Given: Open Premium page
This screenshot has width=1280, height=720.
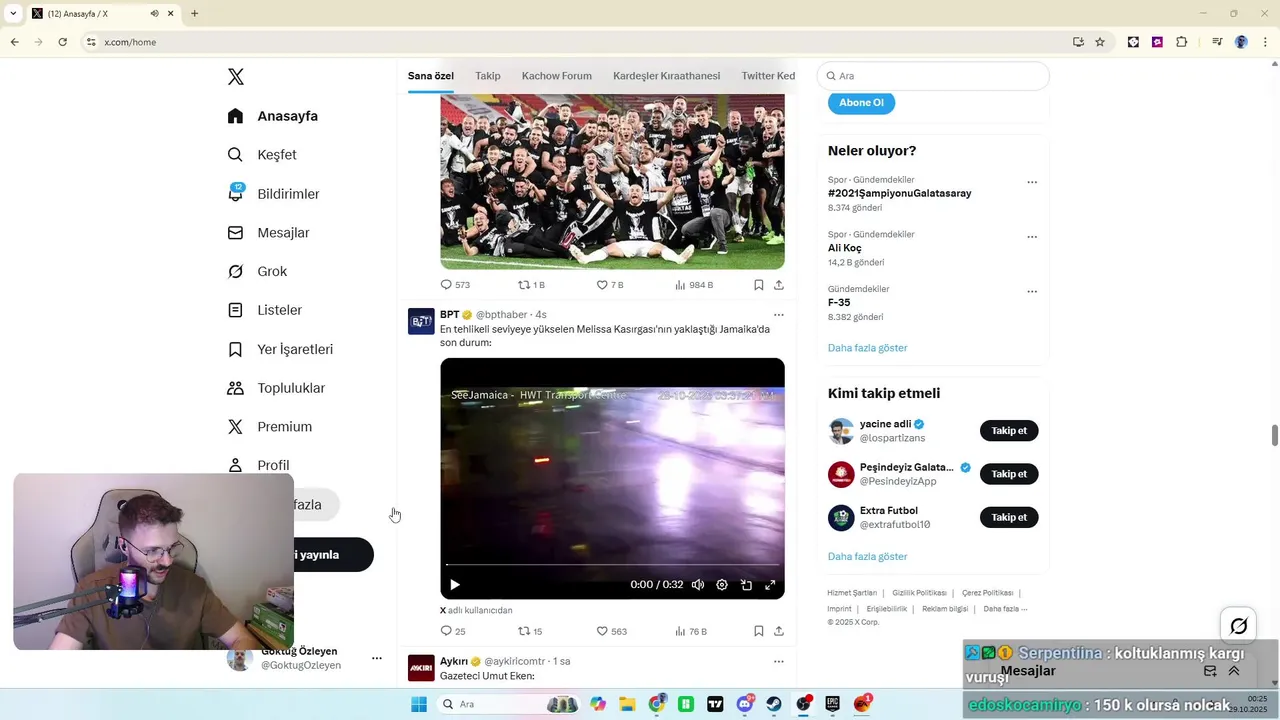Looking at the screenshot, I should coord(270,427).
